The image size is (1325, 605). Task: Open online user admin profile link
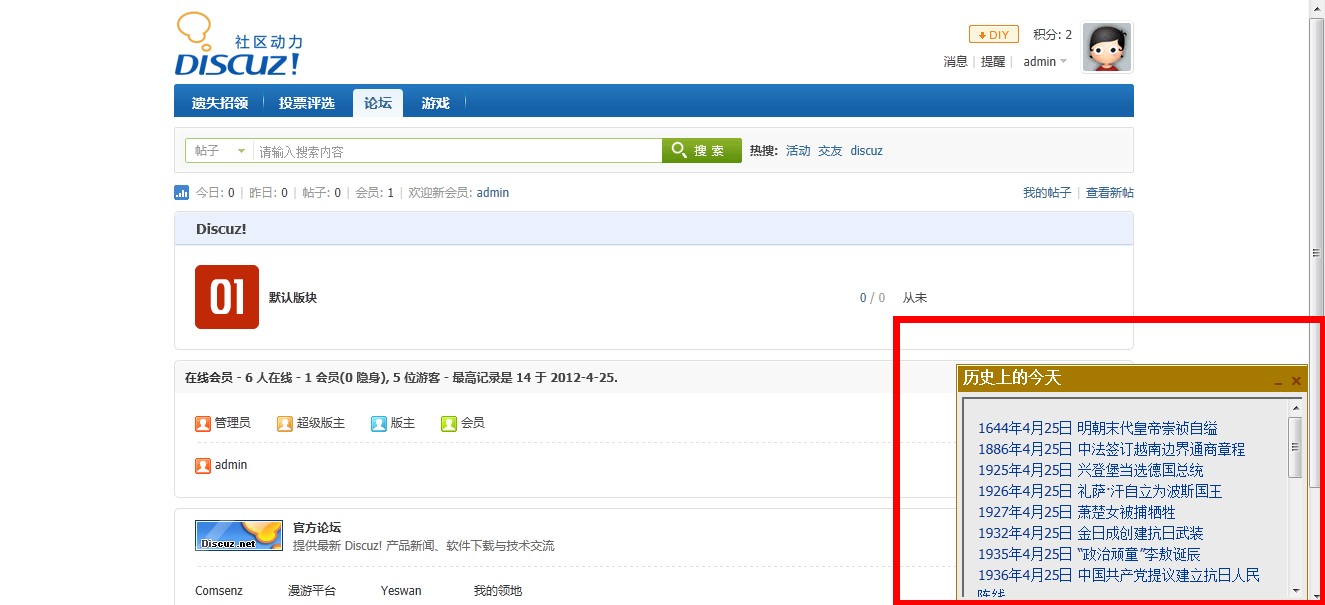(x=231, y=465)
